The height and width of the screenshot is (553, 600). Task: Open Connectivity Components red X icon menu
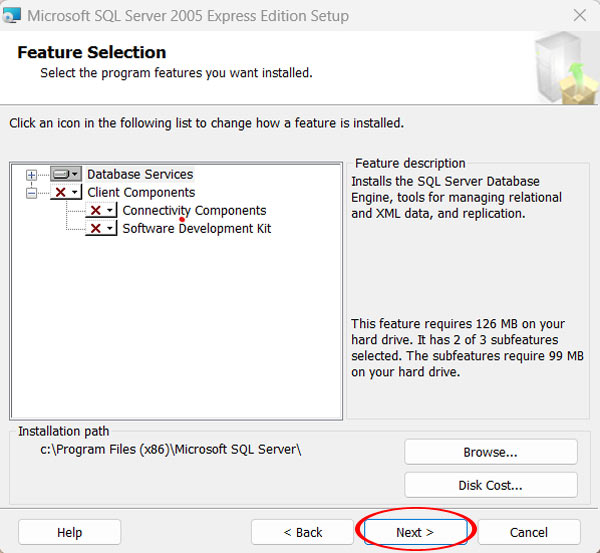point(101,211)
